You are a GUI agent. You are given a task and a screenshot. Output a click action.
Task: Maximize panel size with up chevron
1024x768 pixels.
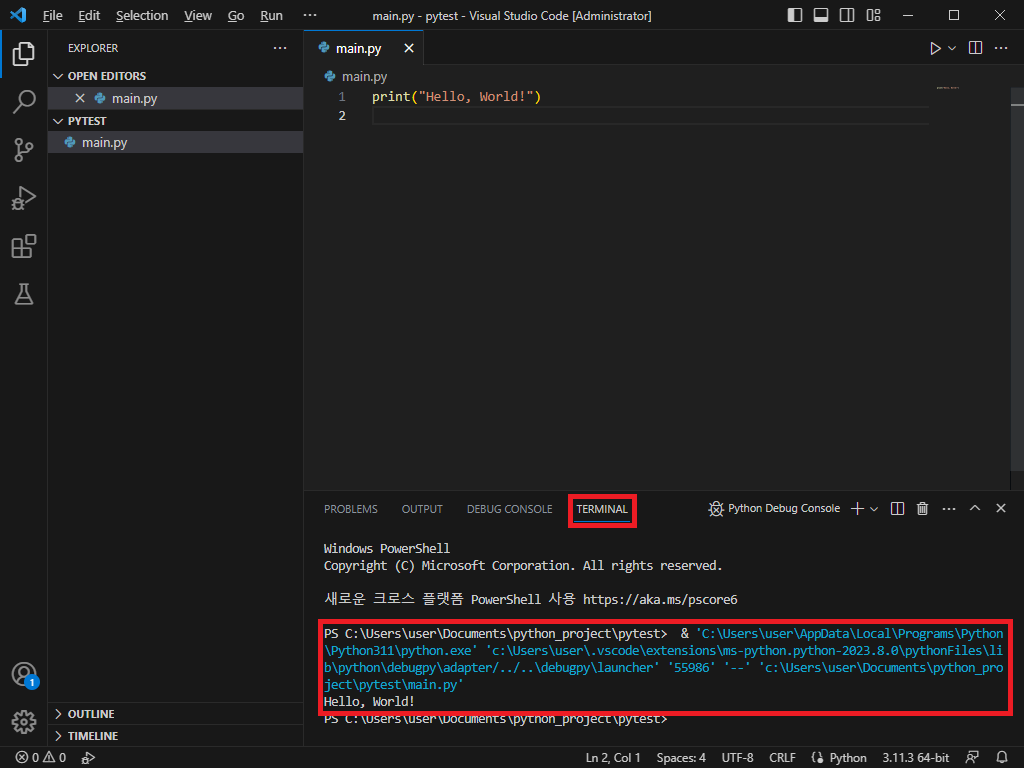tap(975, 509)
